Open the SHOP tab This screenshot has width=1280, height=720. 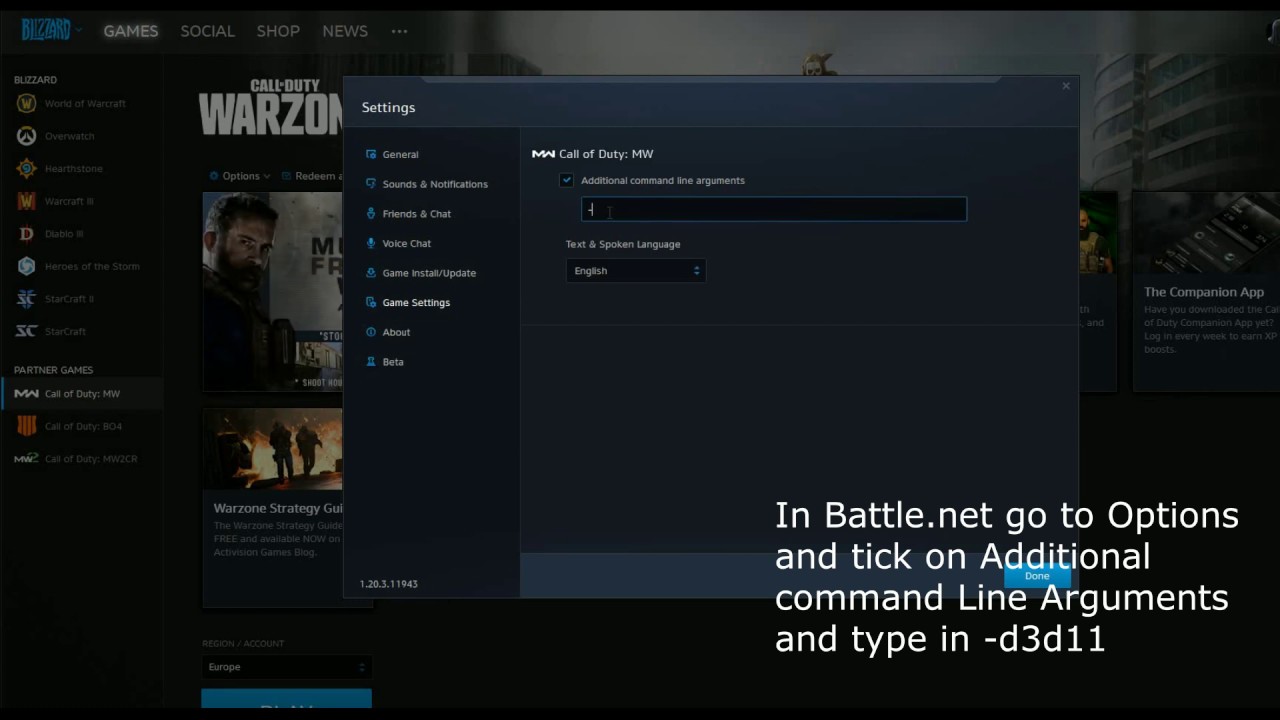tap(278, 31)
